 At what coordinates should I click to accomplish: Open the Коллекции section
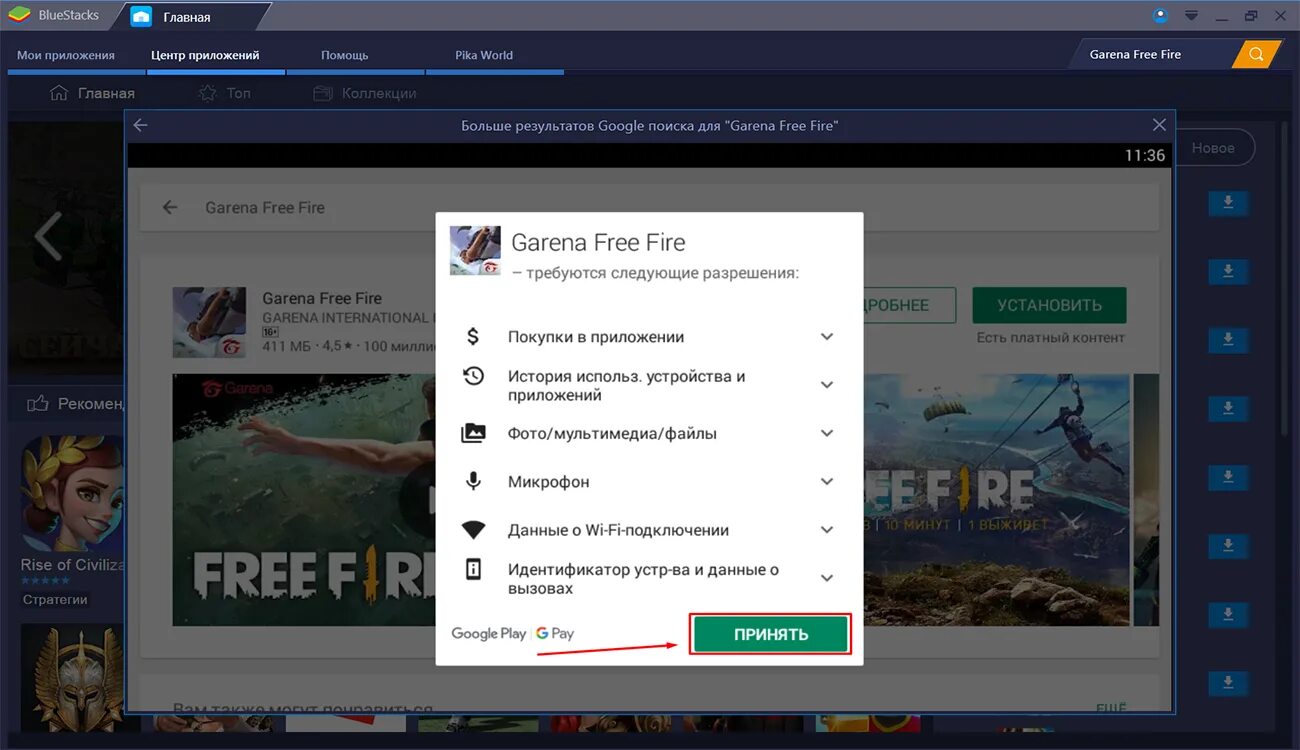click(x=365, y=93)
